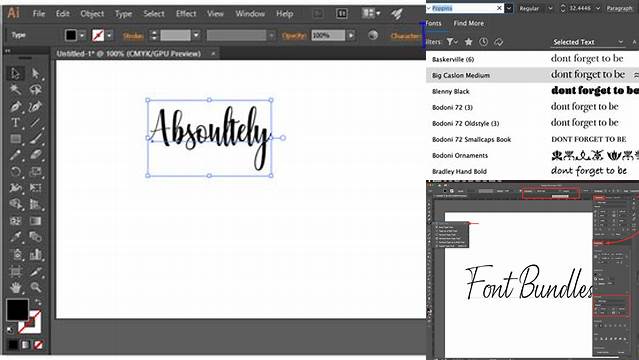
Task: Close the Untitled-1 document tab
Action: (213, 53)
